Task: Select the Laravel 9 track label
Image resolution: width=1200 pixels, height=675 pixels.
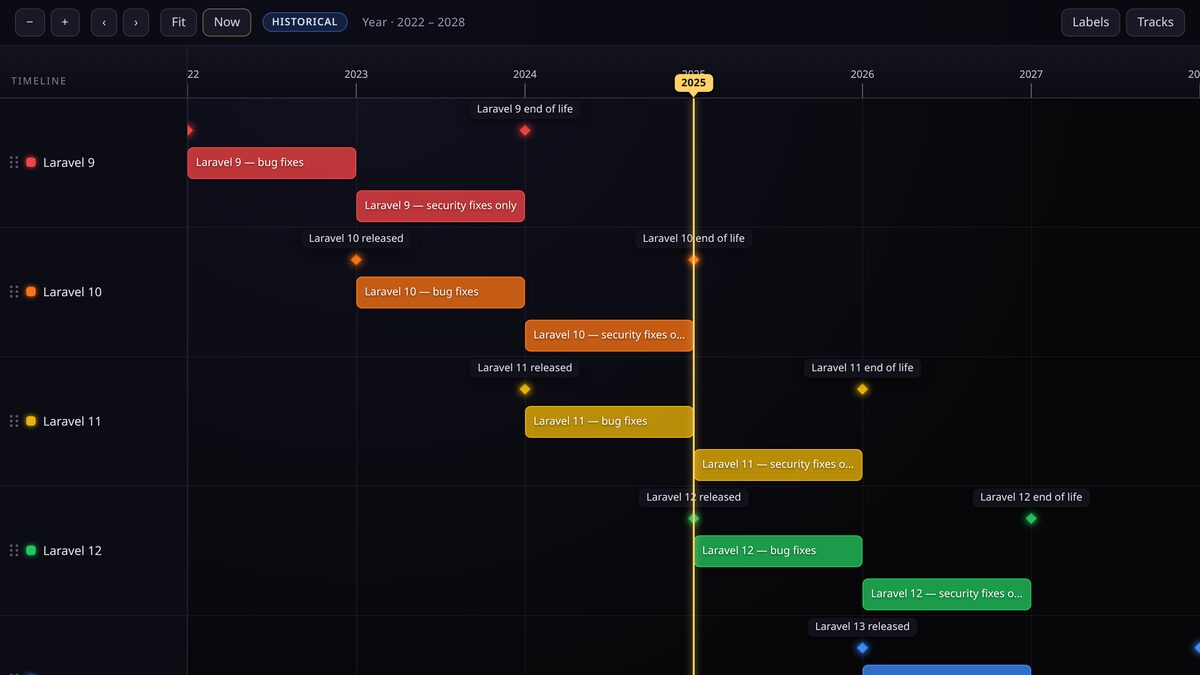Action: pos(69,162)
